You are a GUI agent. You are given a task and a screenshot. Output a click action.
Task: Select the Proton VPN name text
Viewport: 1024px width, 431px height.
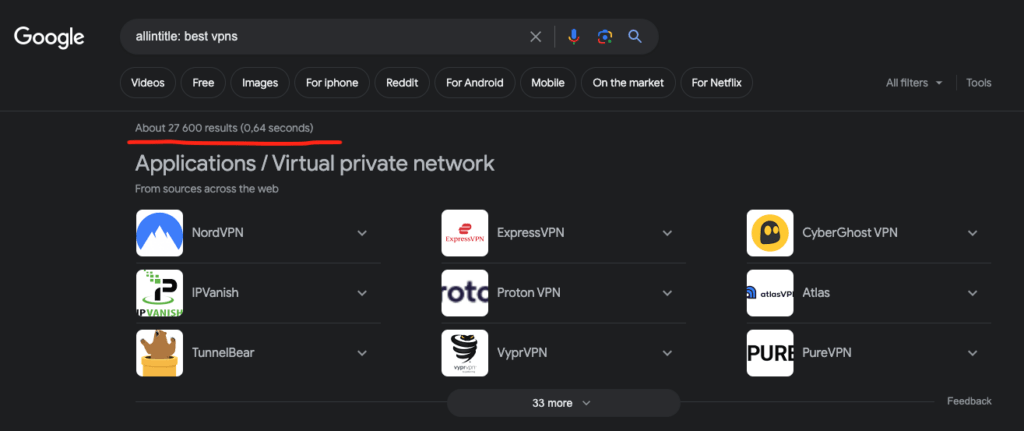click(x=528, y=293)
